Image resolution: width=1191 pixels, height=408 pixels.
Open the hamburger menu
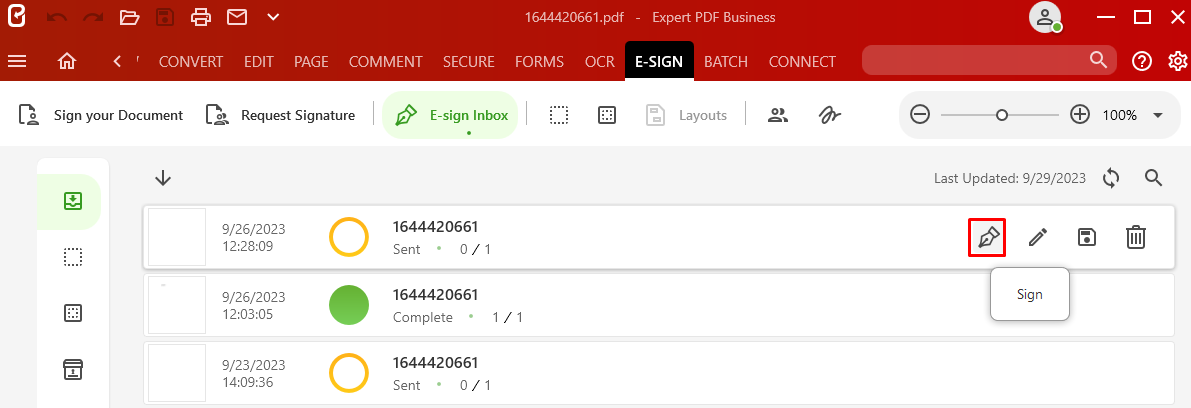coord(17,62)
